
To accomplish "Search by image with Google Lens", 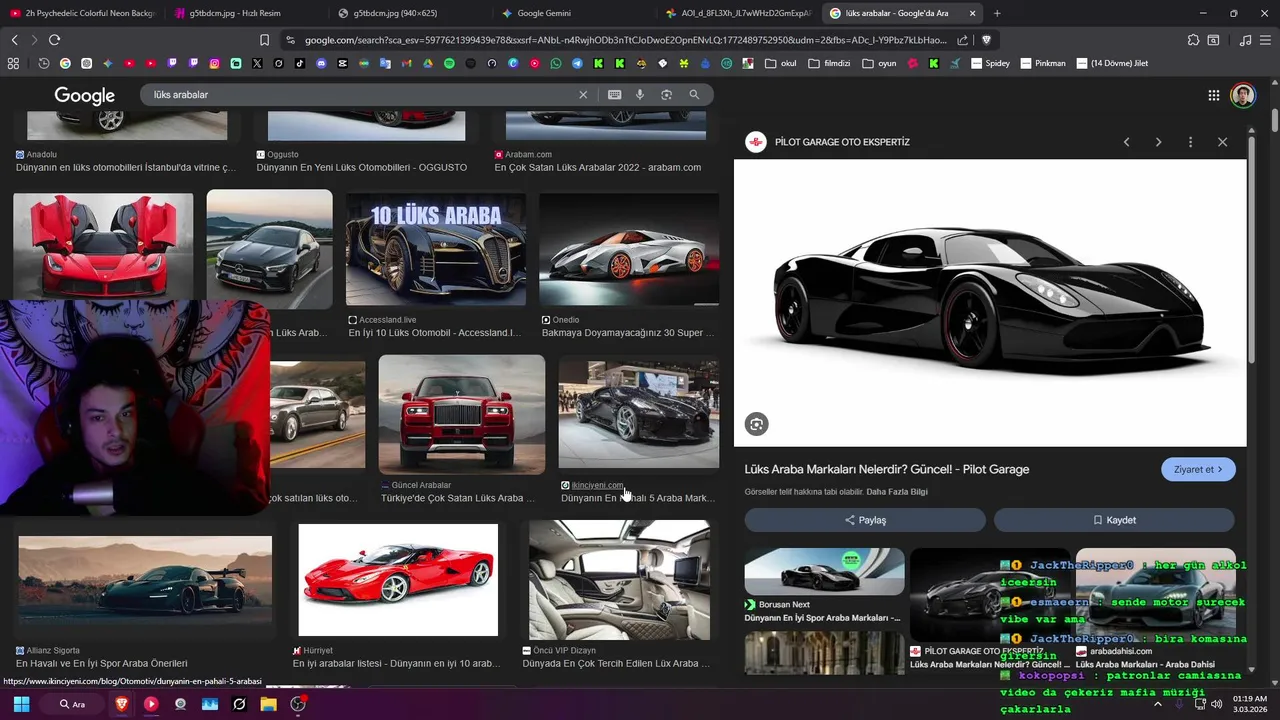I will (666, 94).
